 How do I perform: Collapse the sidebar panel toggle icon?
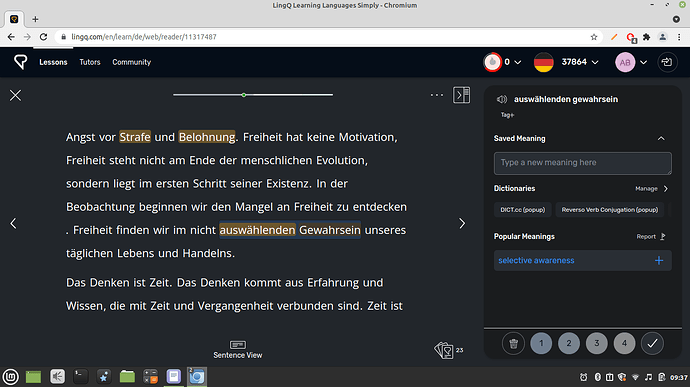[462, 95]
